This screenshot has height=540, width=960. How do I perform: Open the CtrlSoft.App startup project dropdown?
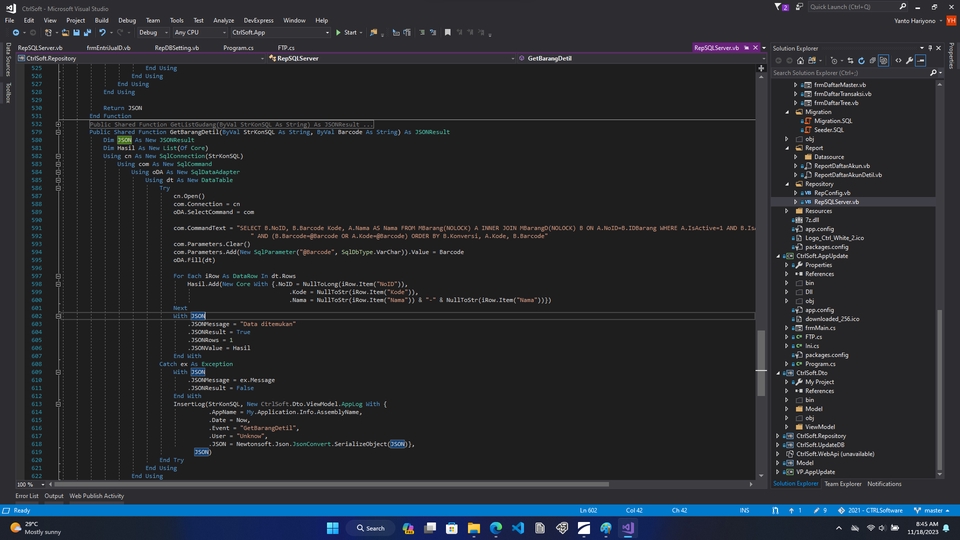point(280,32)
